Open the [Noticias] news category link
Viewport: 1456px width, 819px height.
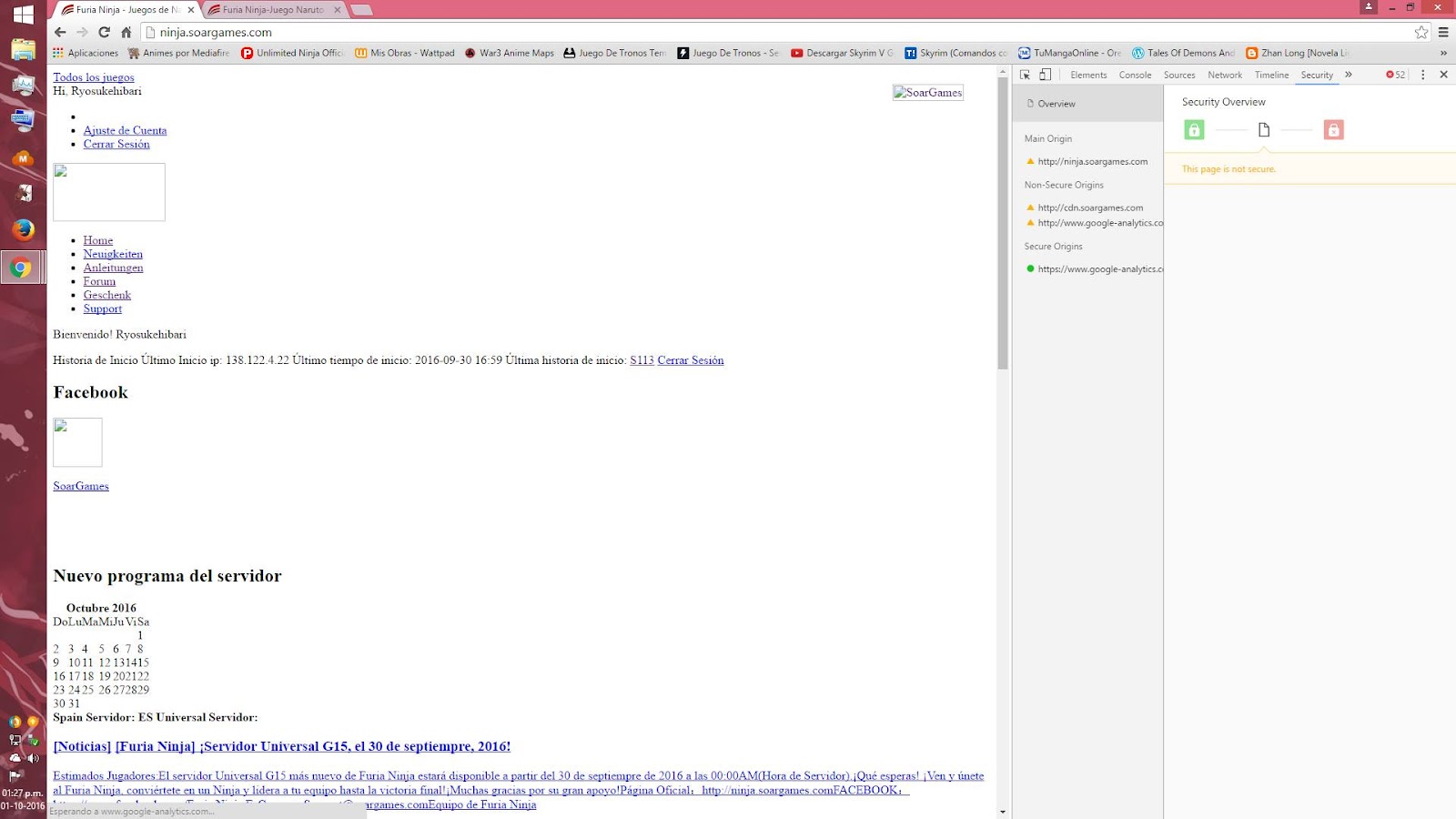[82, 746]
